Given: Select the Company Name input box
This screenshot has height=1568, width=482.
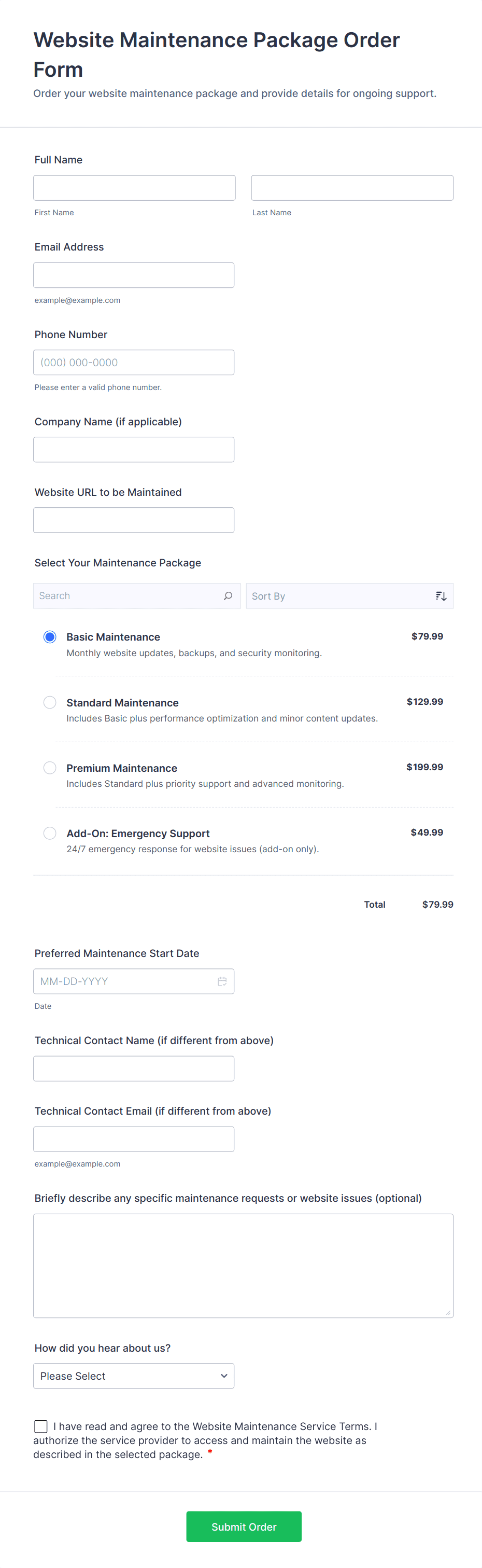Looking at the screenshot, I should tap(134, 449).
